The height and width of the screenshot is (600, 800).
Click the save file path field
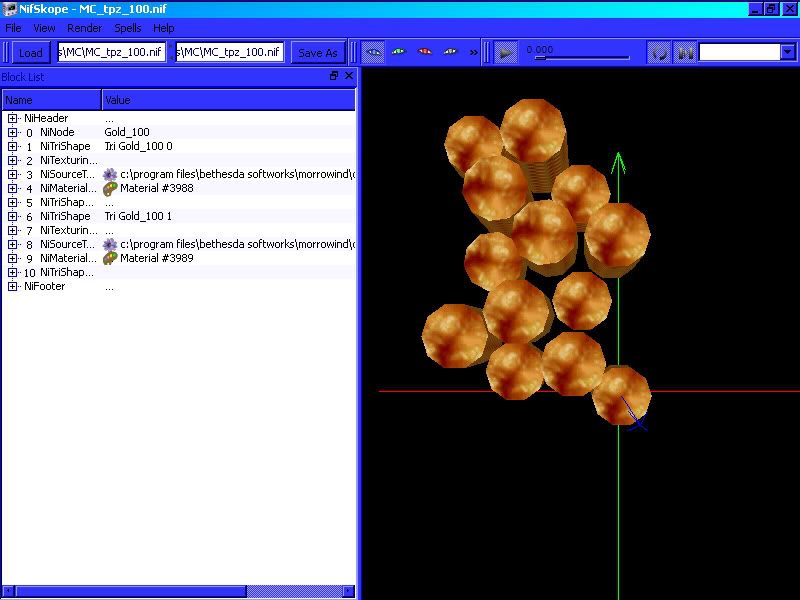pos(229,52)
